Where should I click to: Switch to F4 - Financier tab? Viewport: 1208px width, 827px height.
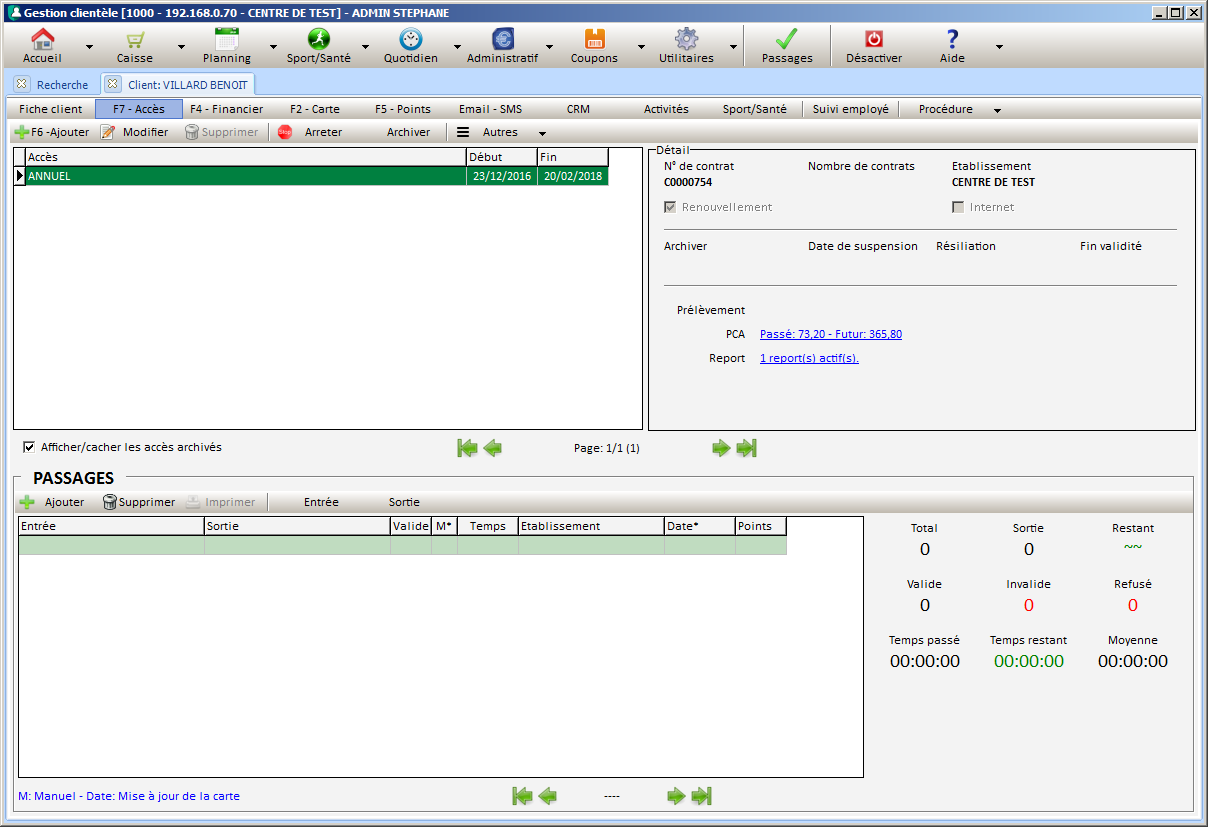pyautogui.click(x=226, y=109)
